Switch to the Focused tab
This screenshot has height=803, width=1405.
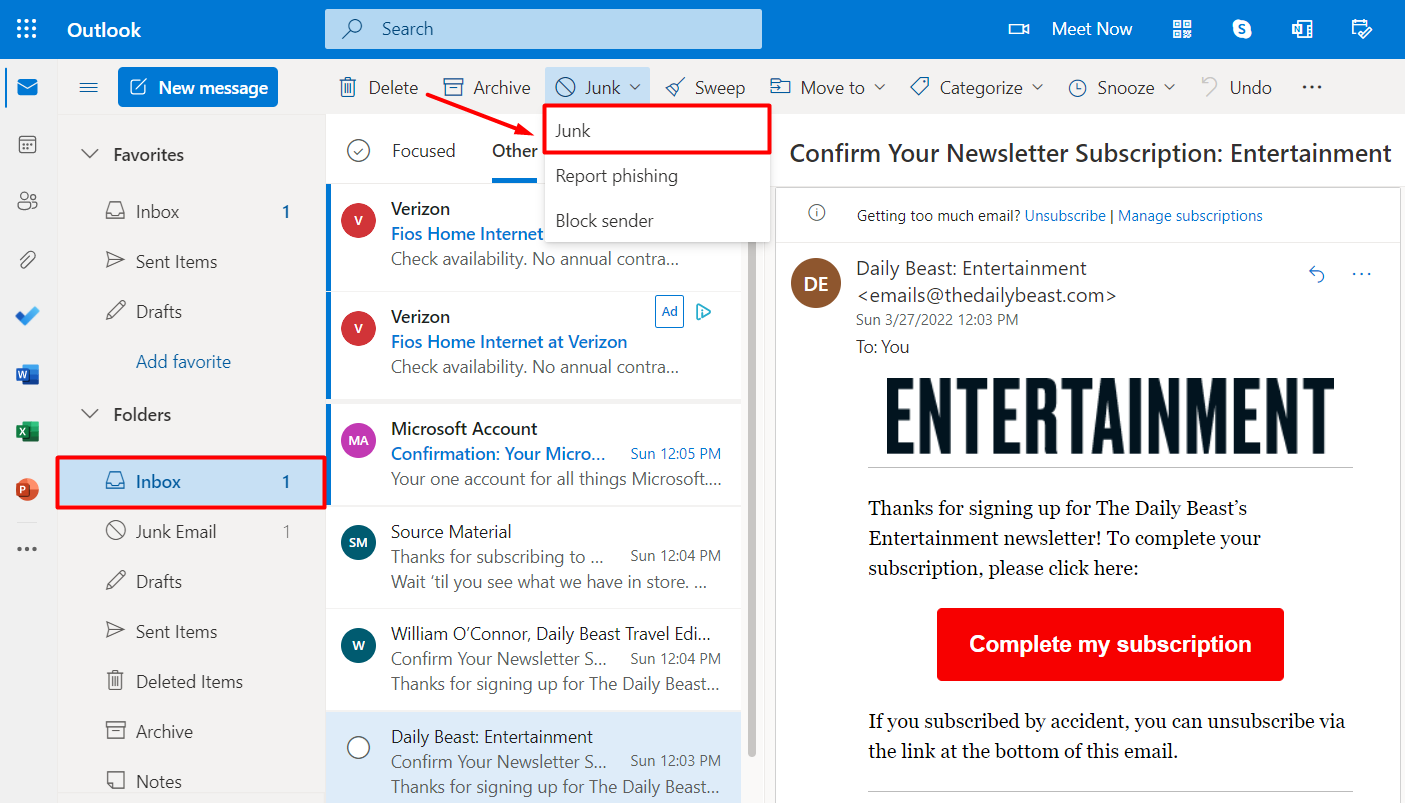point(423,151)
